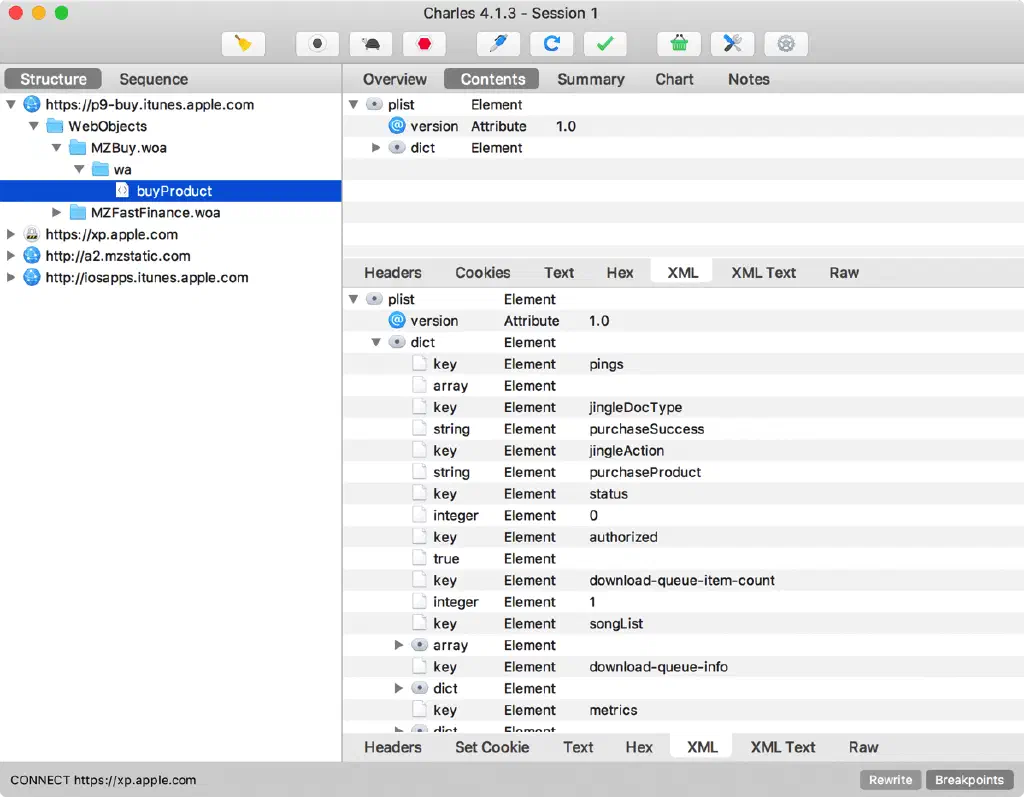Toggle breakpoints with red hexagon icon
This screenshot has width=1024, height=797.
click(424, 44)
